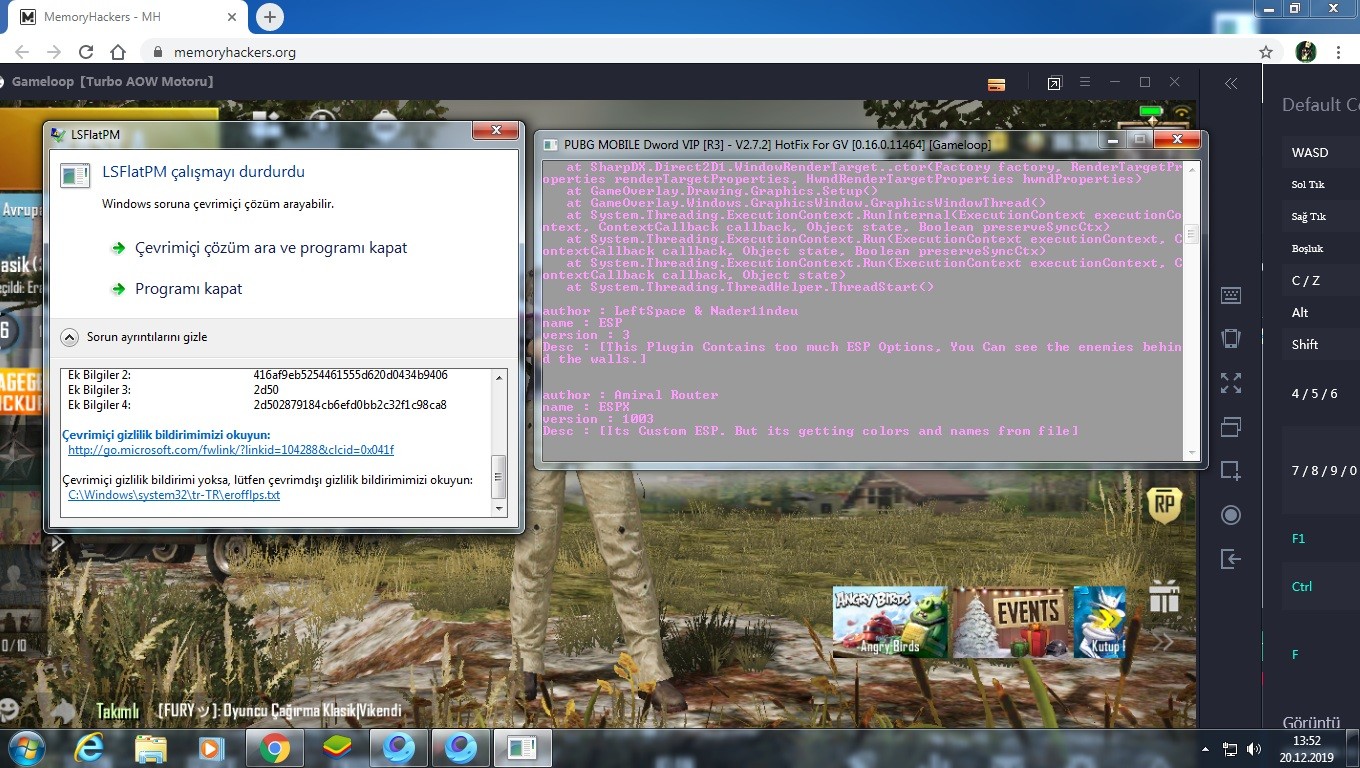
Task: Open go.microsoft.com privacy link
Action: 231,450
